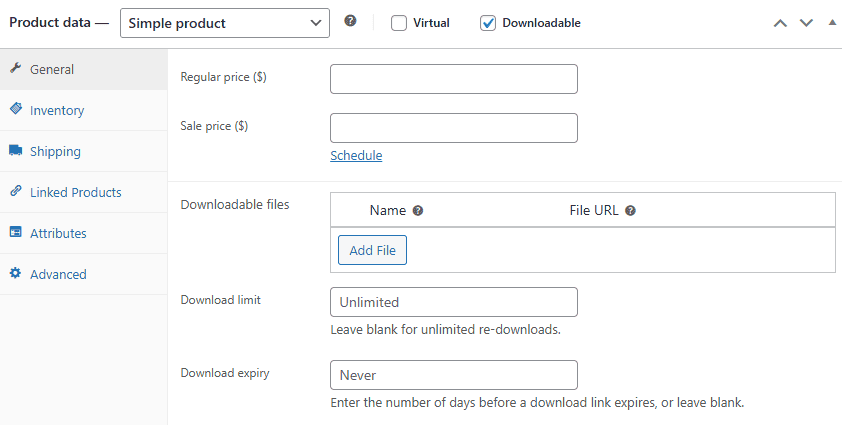Uncheck the Downloadable checkbox
This screenshot has height=425, width=842.
[488, 23]
